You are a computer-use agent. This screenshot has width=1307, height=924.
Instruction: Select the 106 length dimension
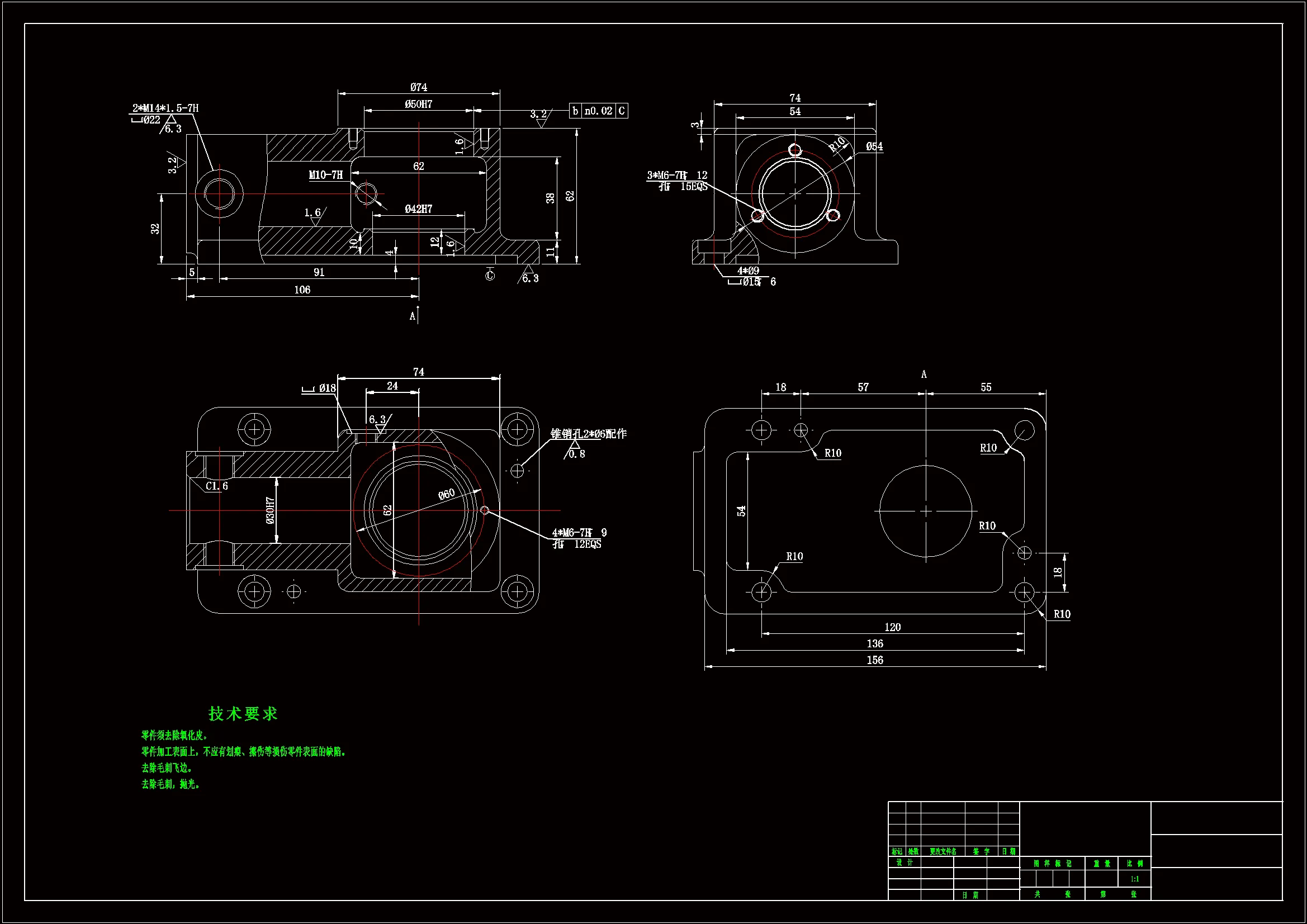tap(302, 290)
